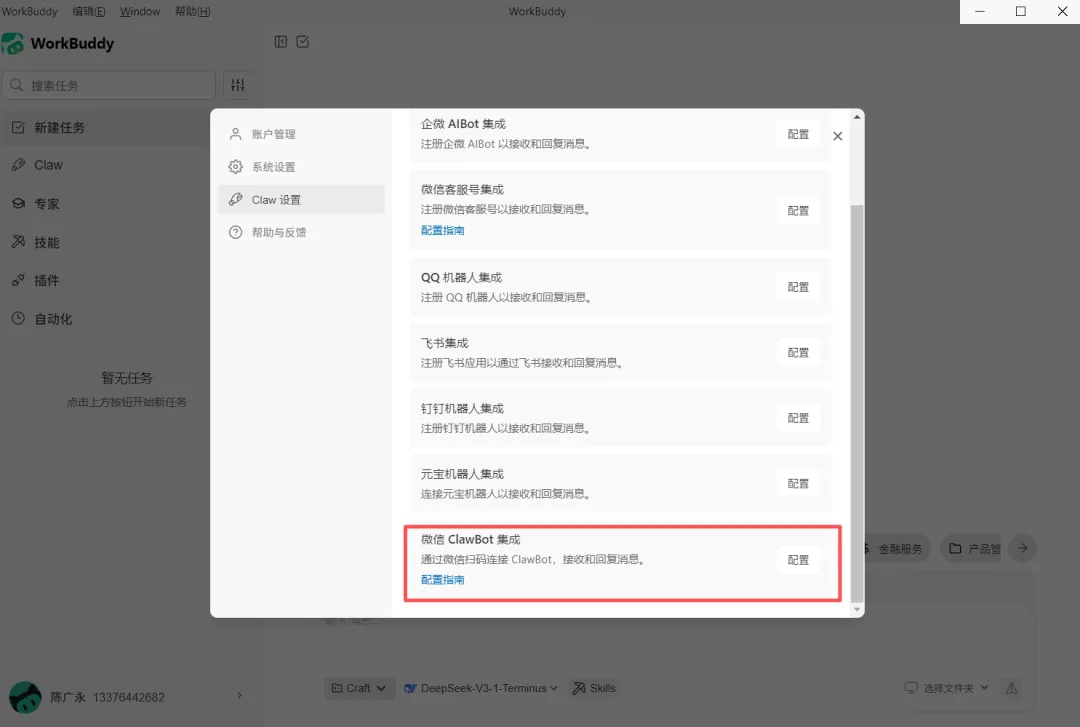Open 配置指南 link under 微信客服号集成
This screenshot has height=727, width=1080.
[442, 230]
